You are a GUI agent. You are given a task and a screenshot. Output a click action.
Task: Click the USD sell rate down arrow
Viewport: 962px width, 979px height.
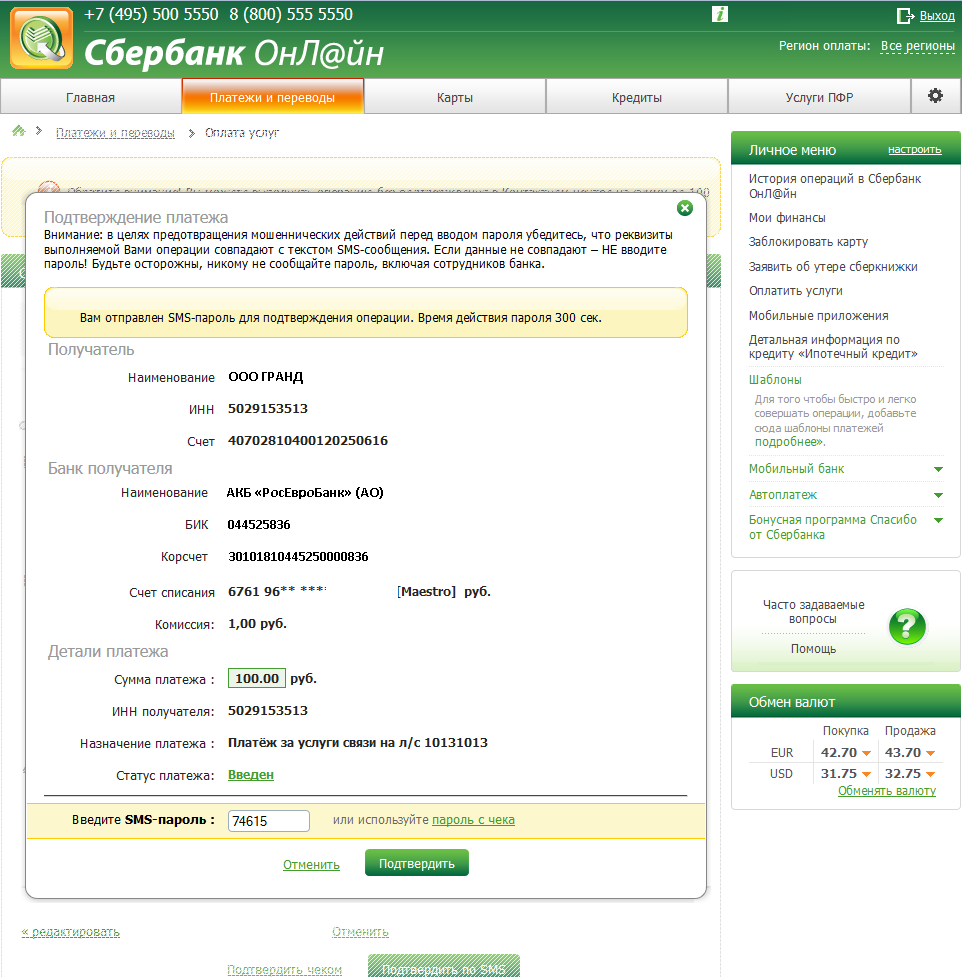click(x=931, y=774)
